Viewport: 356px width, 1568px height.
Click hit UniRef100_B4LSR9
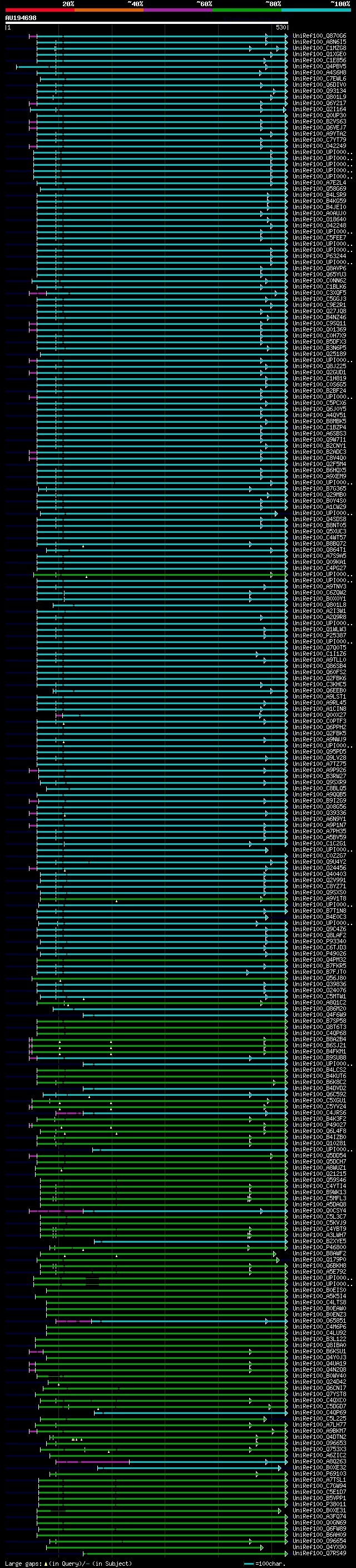pos(319,195)
